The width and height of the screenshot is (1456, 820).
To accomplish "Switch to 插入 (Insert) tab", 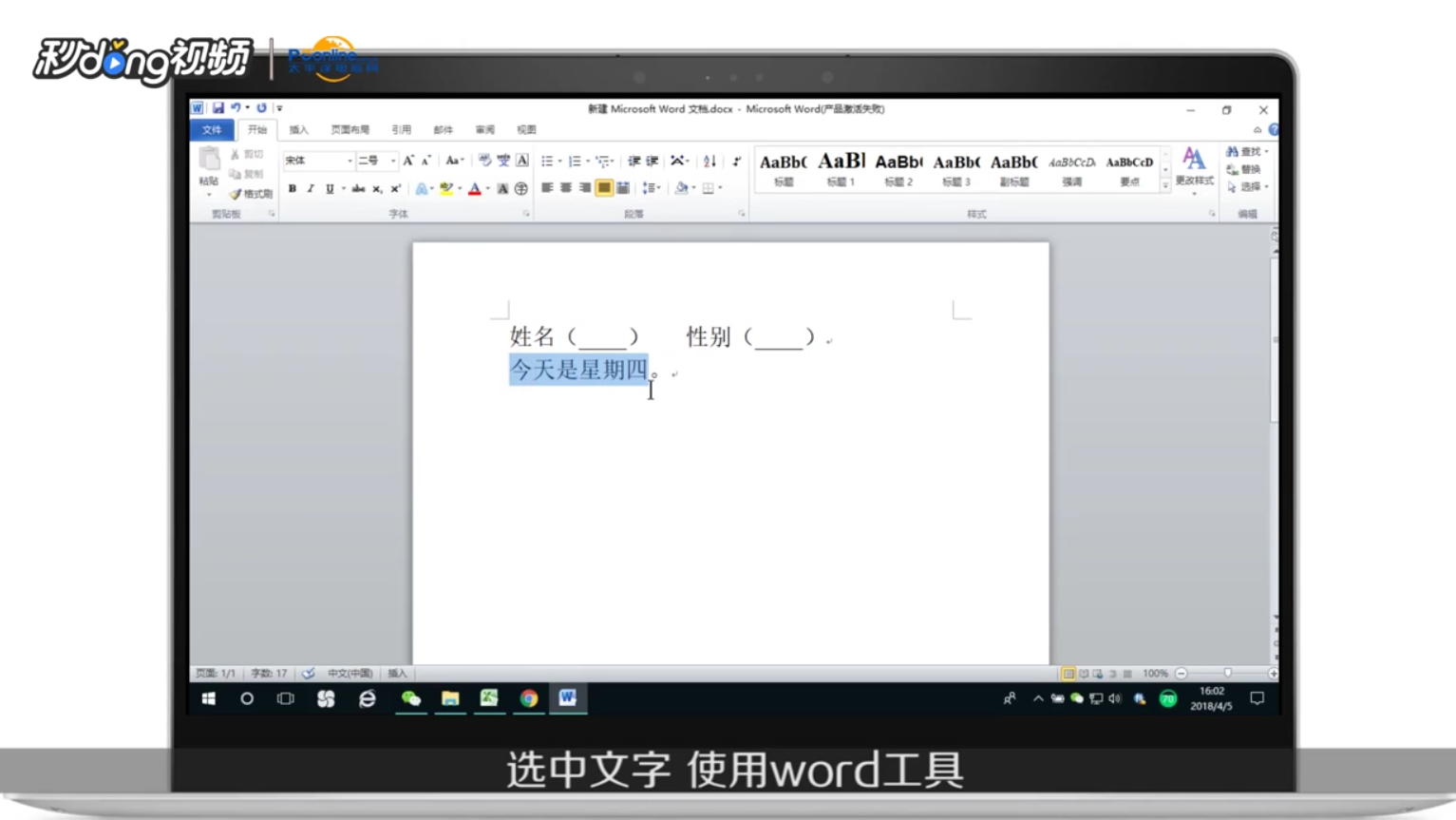I will coord(299,130).
